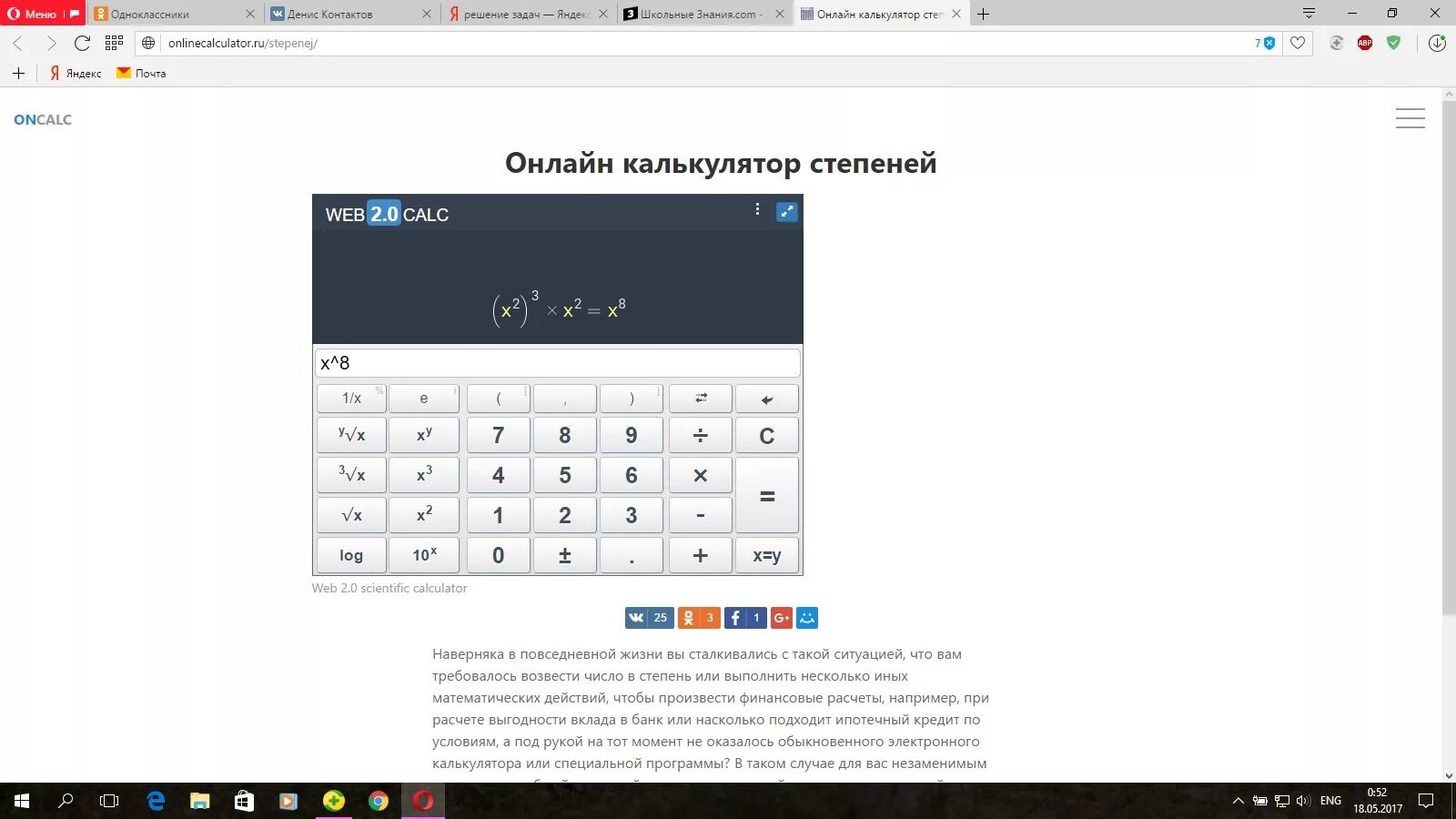This screenshot has height=819, width=1456.
Task: Open the Windows Start menu
Action: click(22, 801)
